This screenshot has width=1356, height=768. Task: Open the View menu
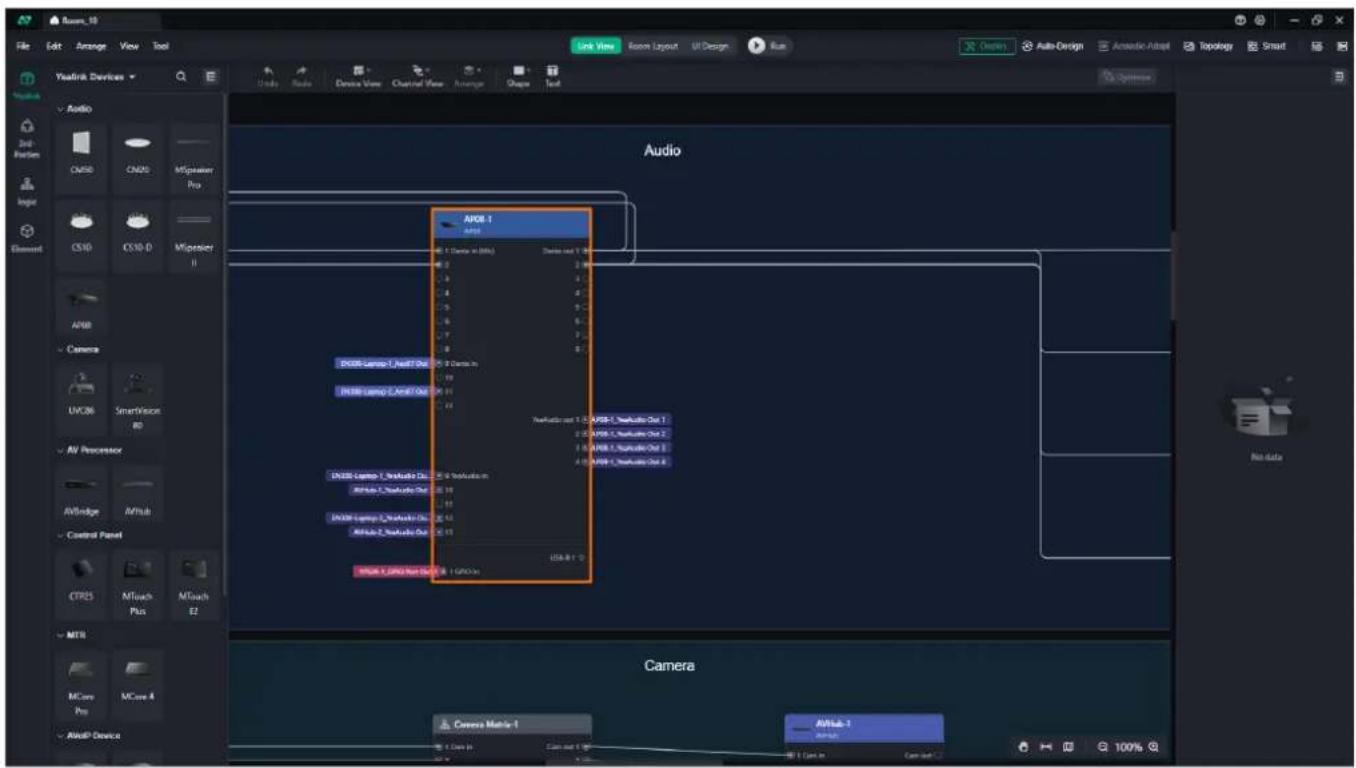coord(129,46)
